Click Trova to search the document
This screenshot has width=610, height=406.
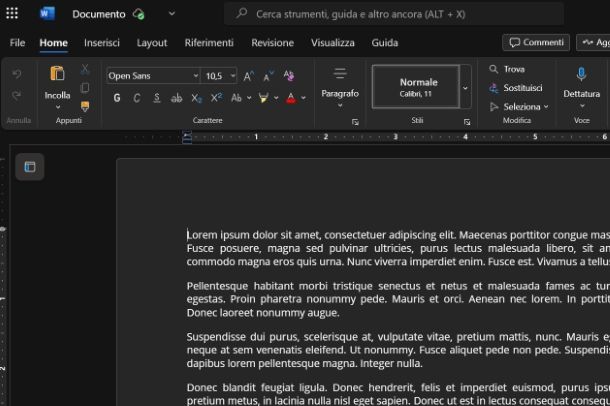(x=507, y=69)
